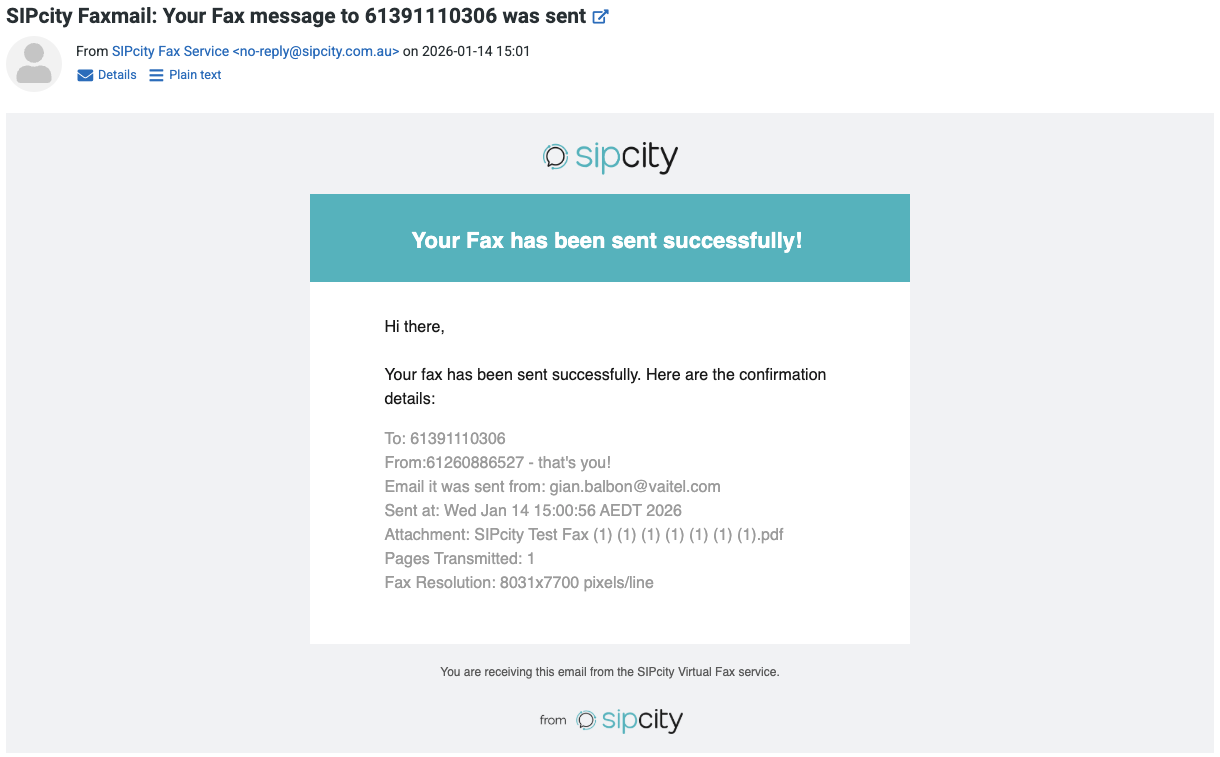Click the lines icon beside Plain text

pyautogui.click(x=156, y=75)
